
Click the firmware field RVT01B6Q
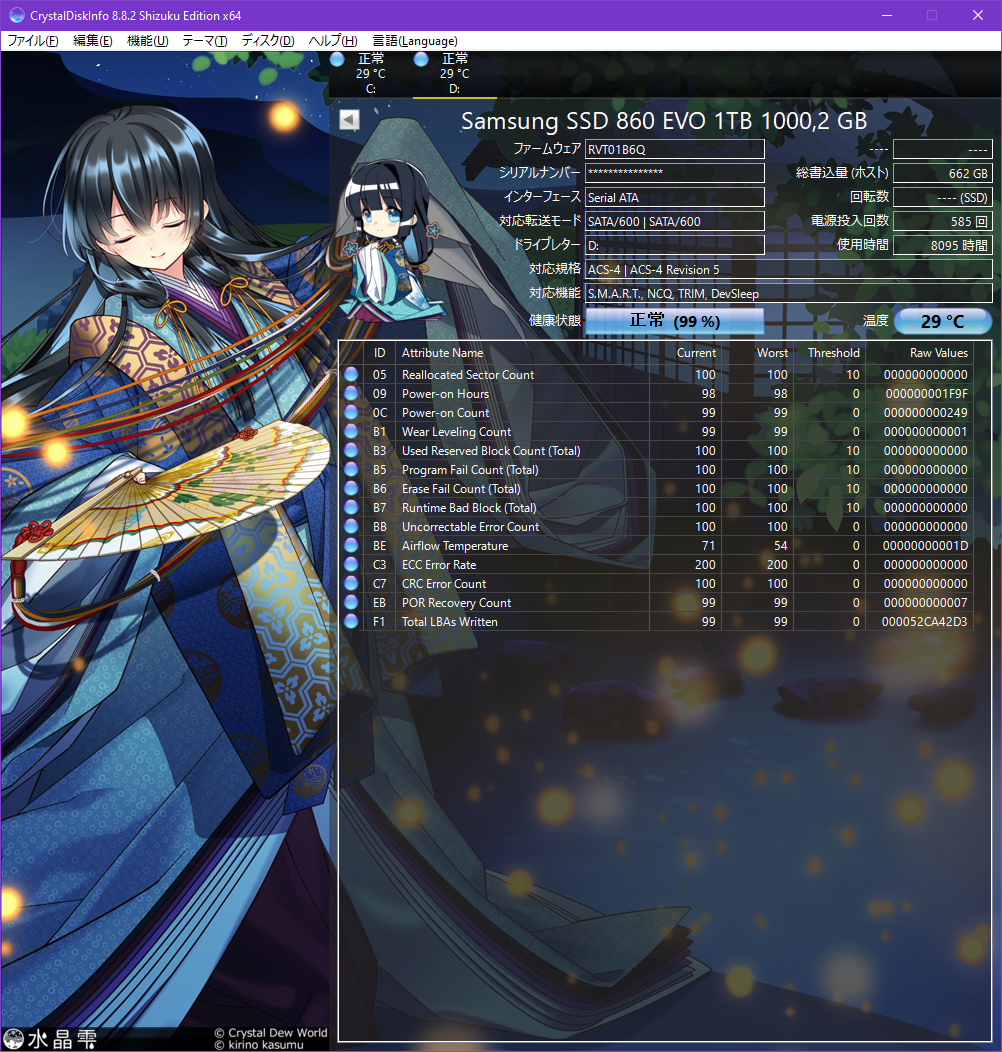674,149
